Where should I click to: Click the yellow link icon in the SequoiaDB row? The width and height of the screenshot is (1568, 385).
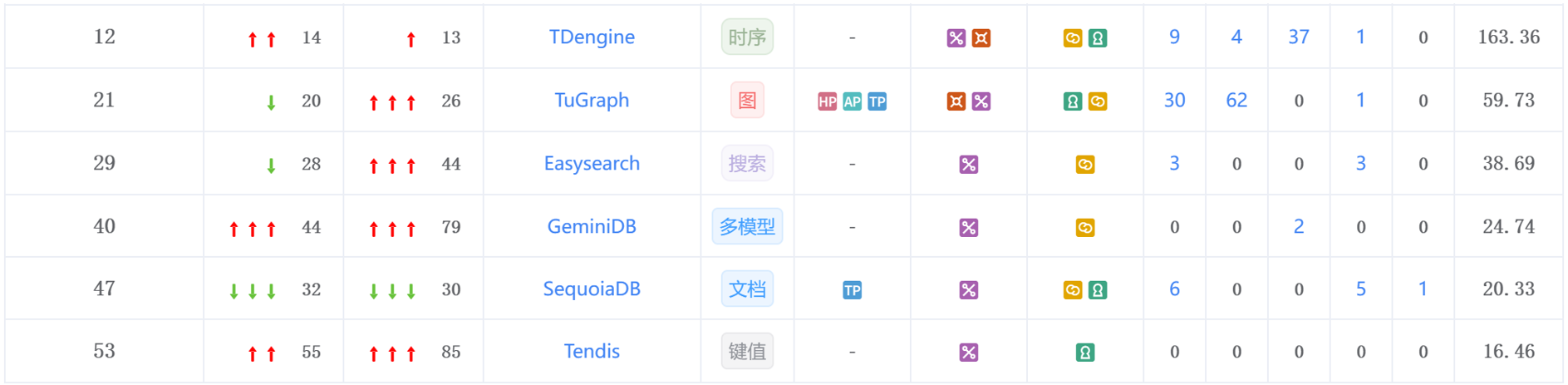click(x=1073, y=290)
